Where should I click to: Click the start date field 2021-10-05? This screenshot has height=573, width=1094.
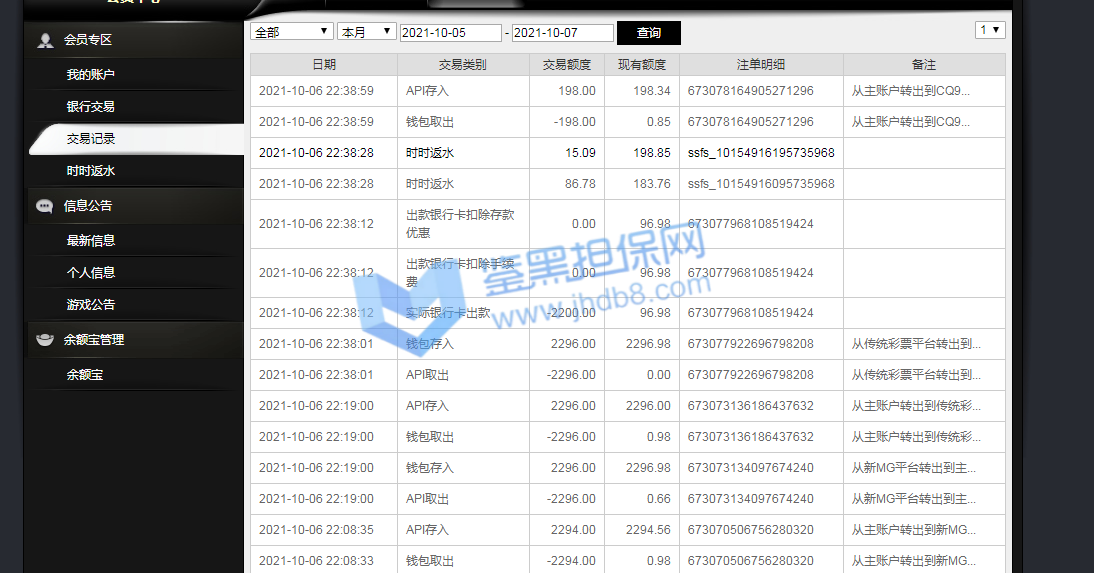452,33
